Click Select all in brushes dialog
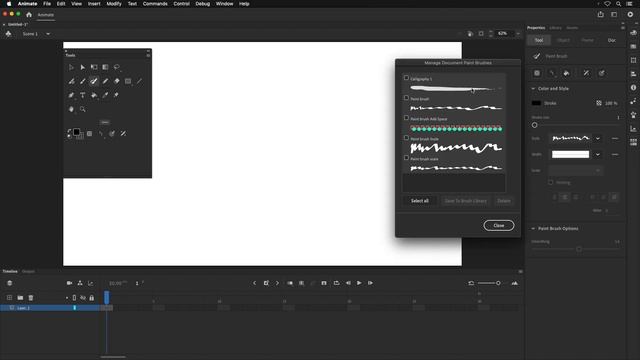Screen dimensions: 640x360 tap(420, 201)
